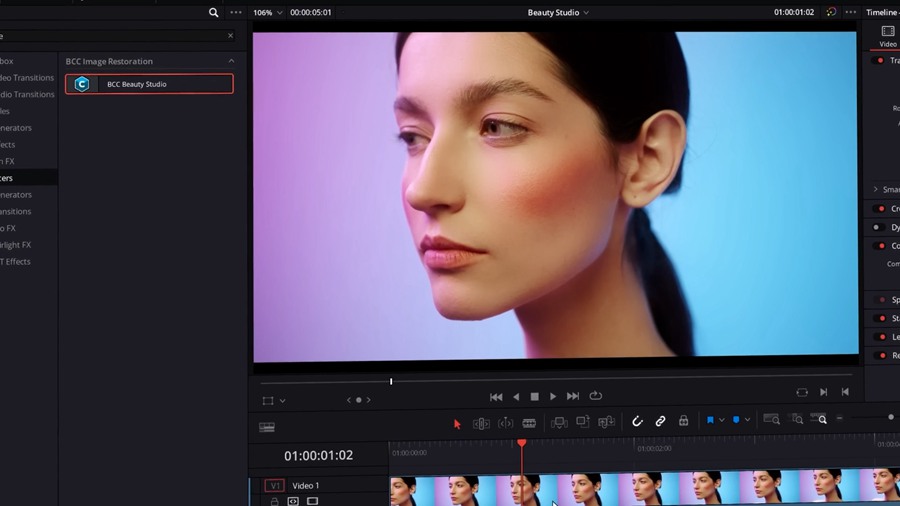Open the effects search magnifier icon
This screenshot has width=900, height=506.
pos(214,12)
